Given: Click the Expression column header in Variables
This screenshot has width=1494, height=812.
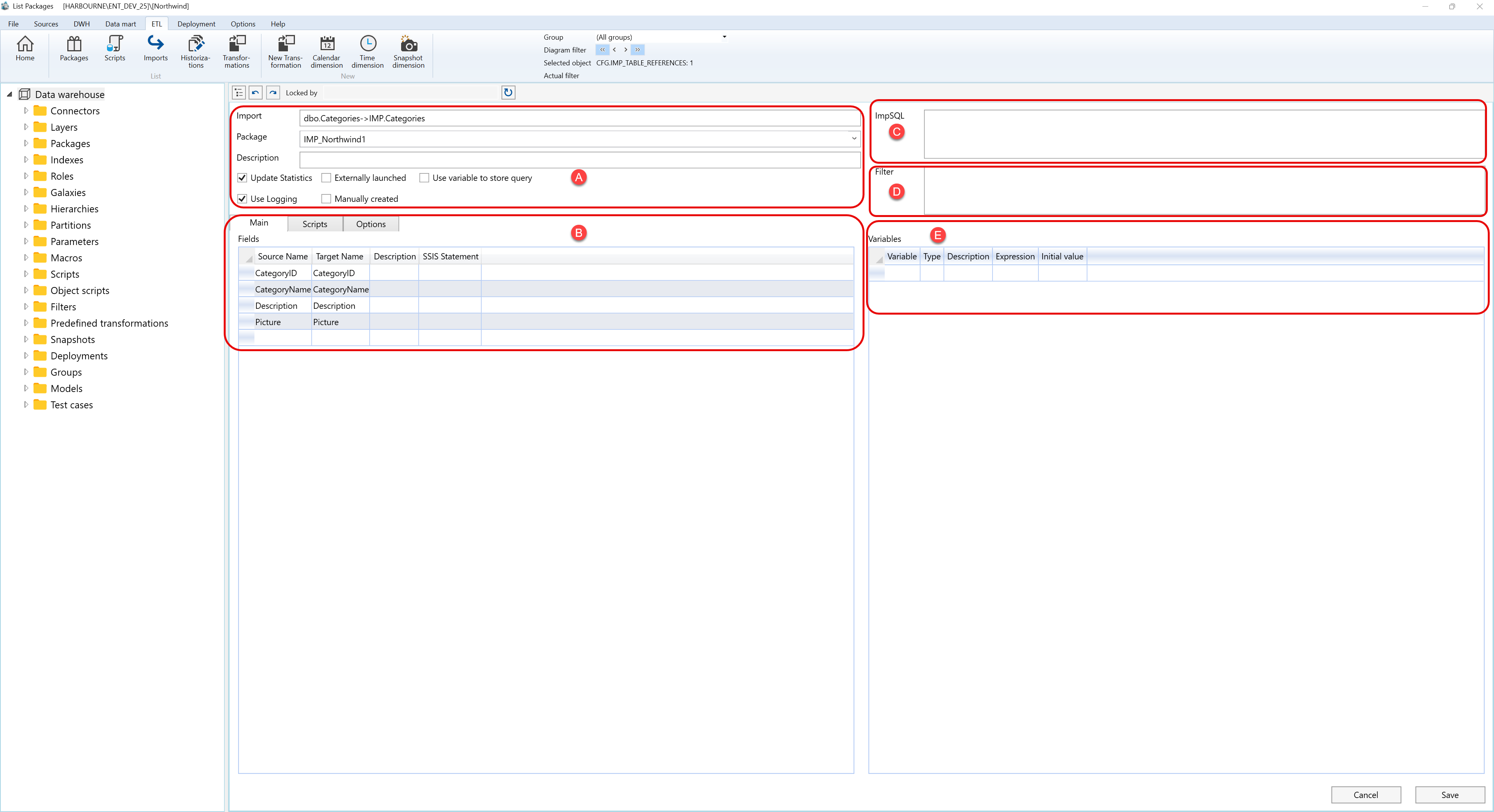Looking at the screenshot, I should 1015,256.
